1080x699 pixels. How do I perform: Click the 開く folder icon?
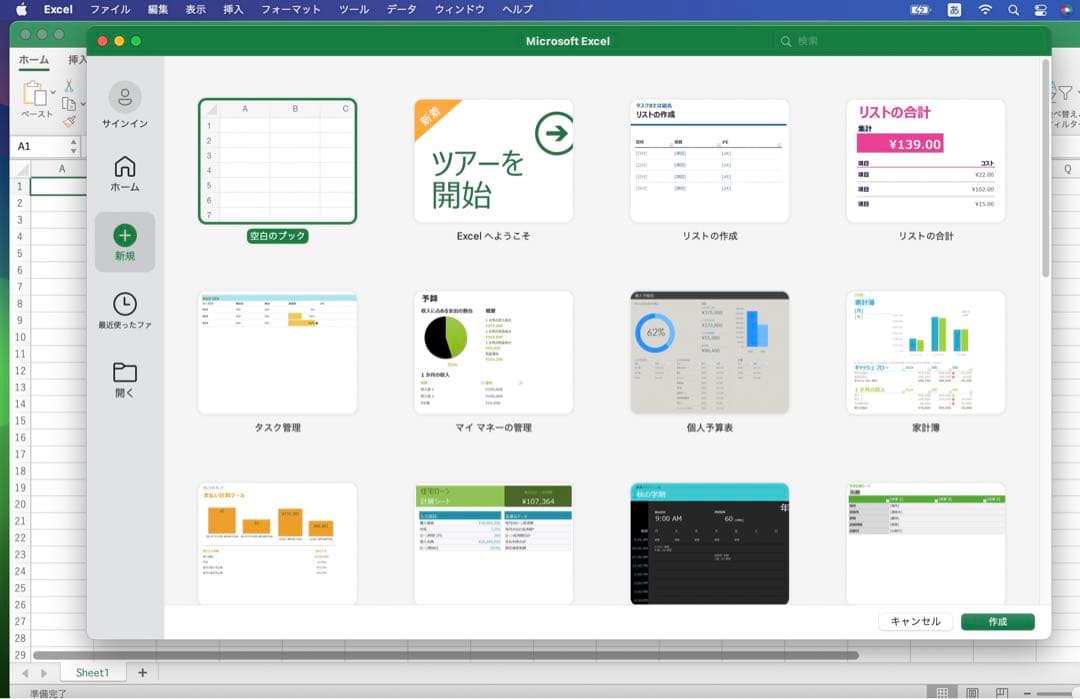125,373
